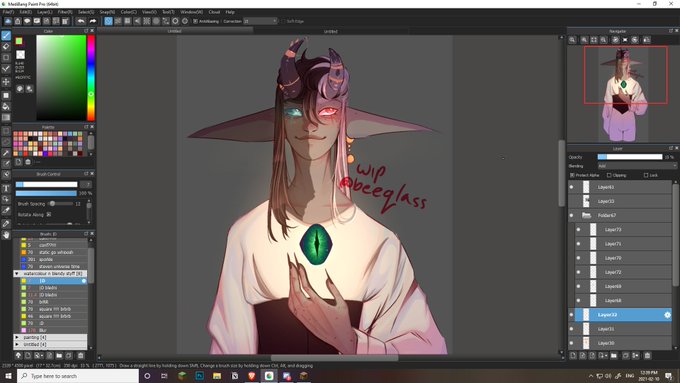Hide Layer31 visibility dot

[571, 329]
